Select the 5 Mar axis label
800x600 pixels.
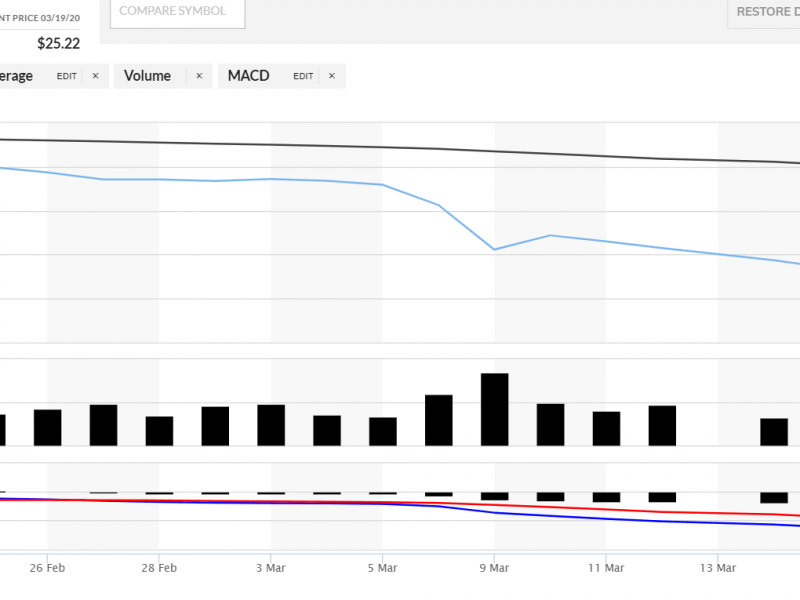[382, 568]
